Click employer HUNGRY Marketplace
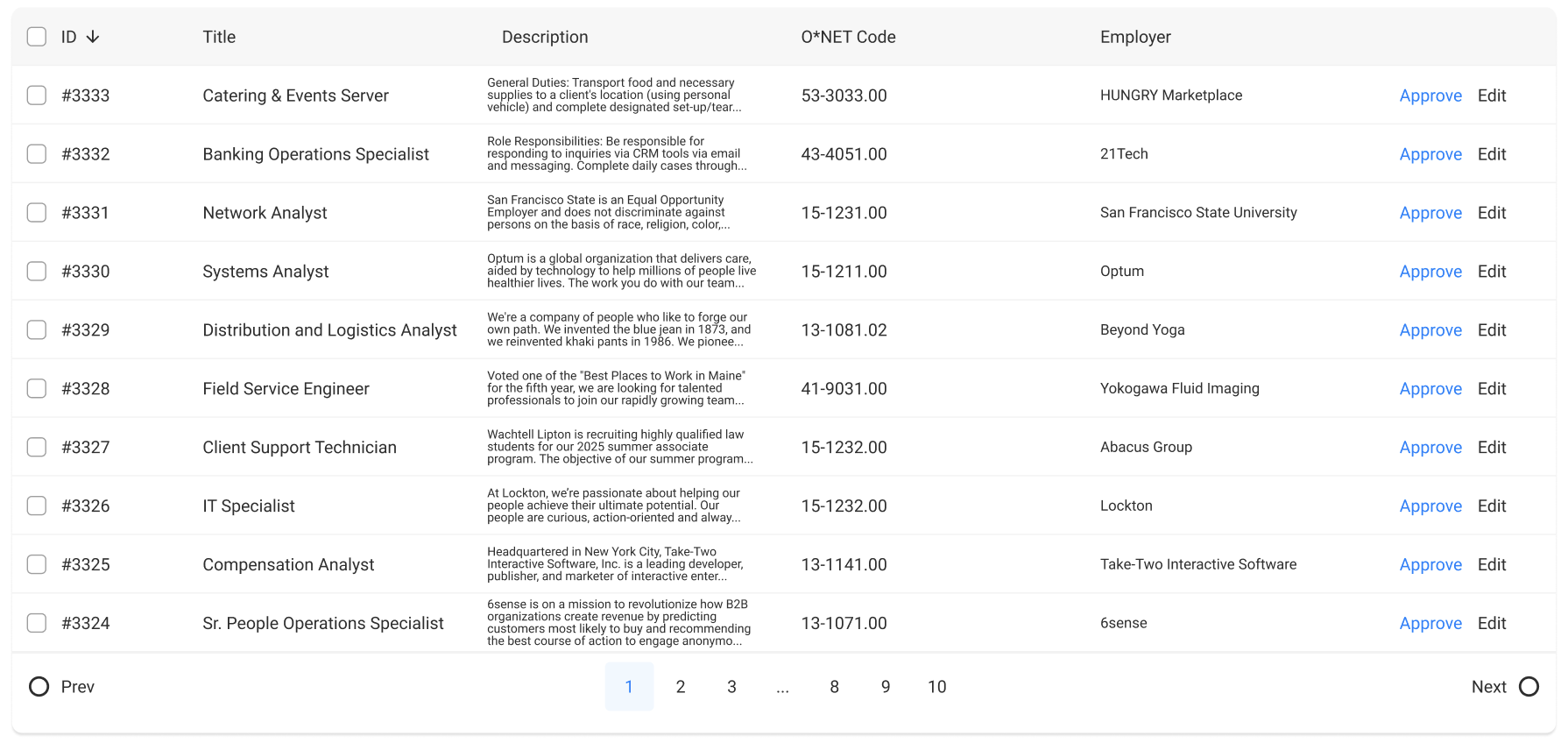The width and height of the screenshot is (1568, 750). 1171,96
